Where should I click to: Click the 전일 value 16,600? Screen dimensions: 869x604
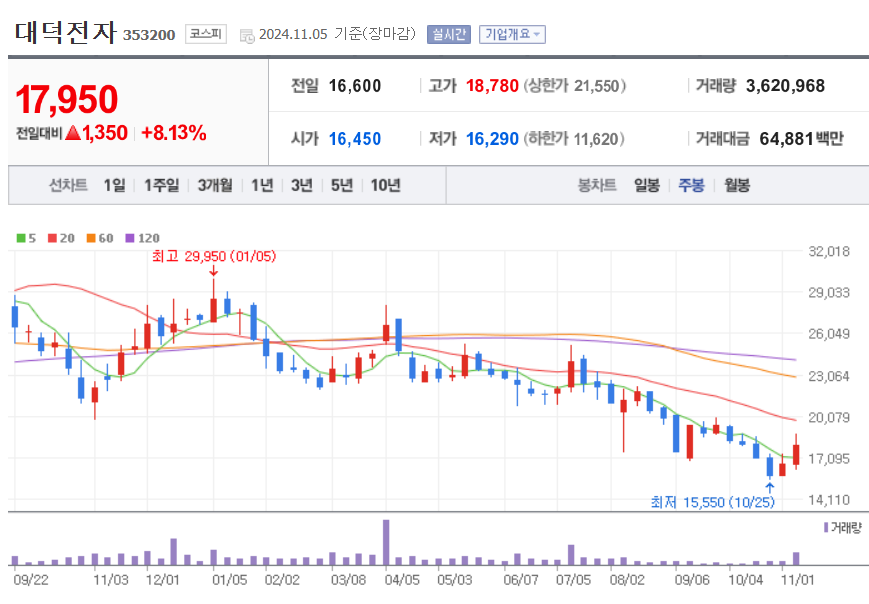(x=355, y=86)
